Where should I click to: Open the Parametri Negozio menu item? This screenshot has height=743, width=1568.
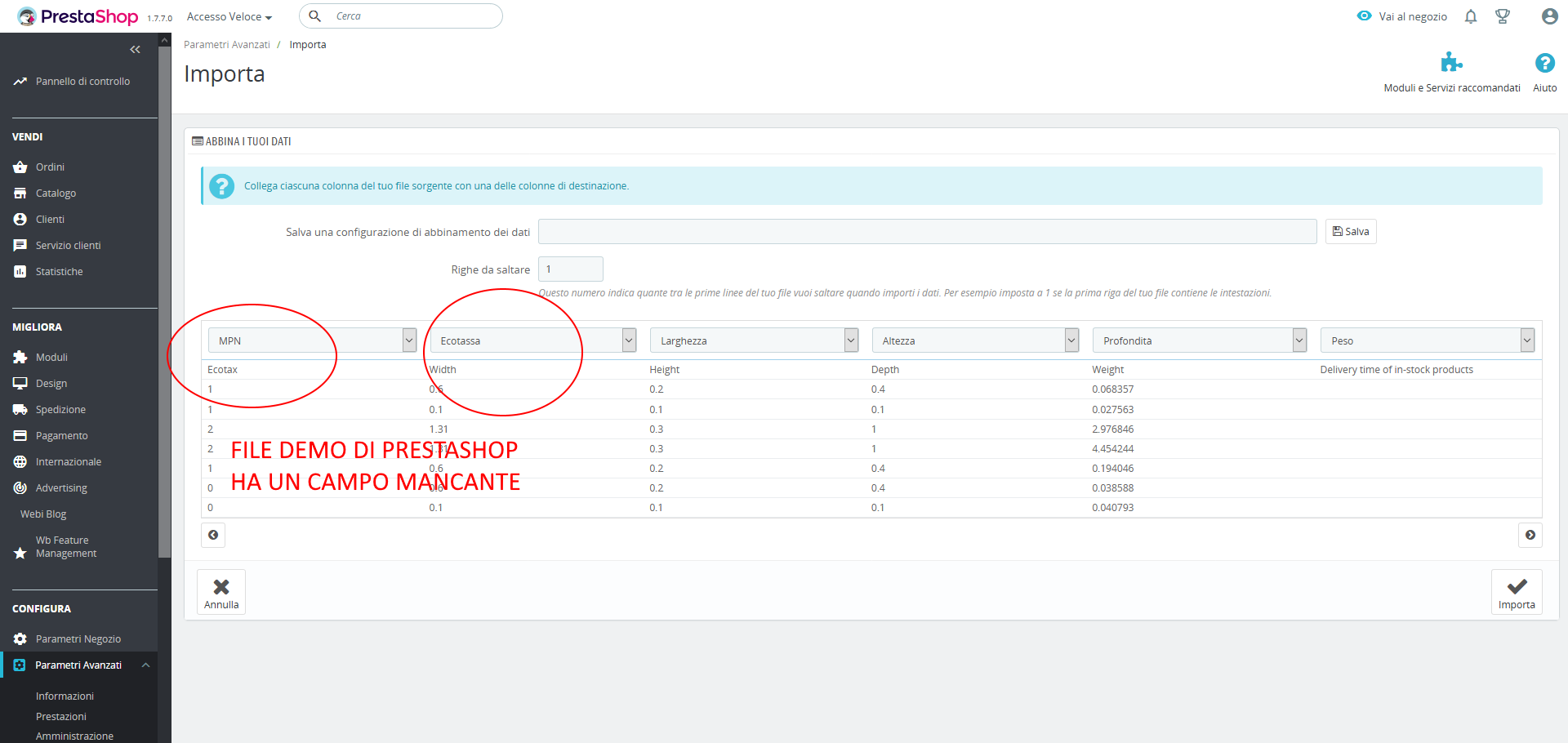pos(78,639)
